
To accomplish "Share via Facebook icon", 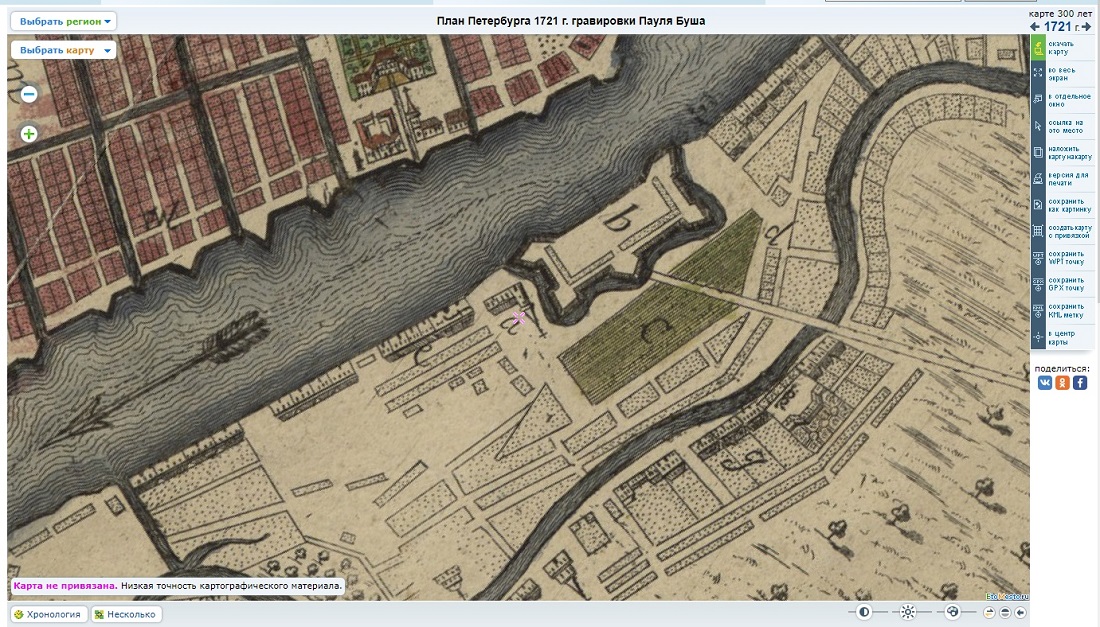I will [1080, 382].
